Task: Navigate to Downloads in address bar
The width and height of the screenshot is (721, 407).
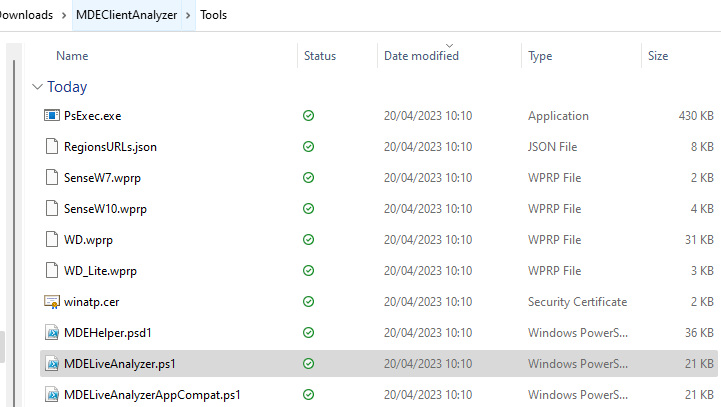Action: (x=25, y=15)
